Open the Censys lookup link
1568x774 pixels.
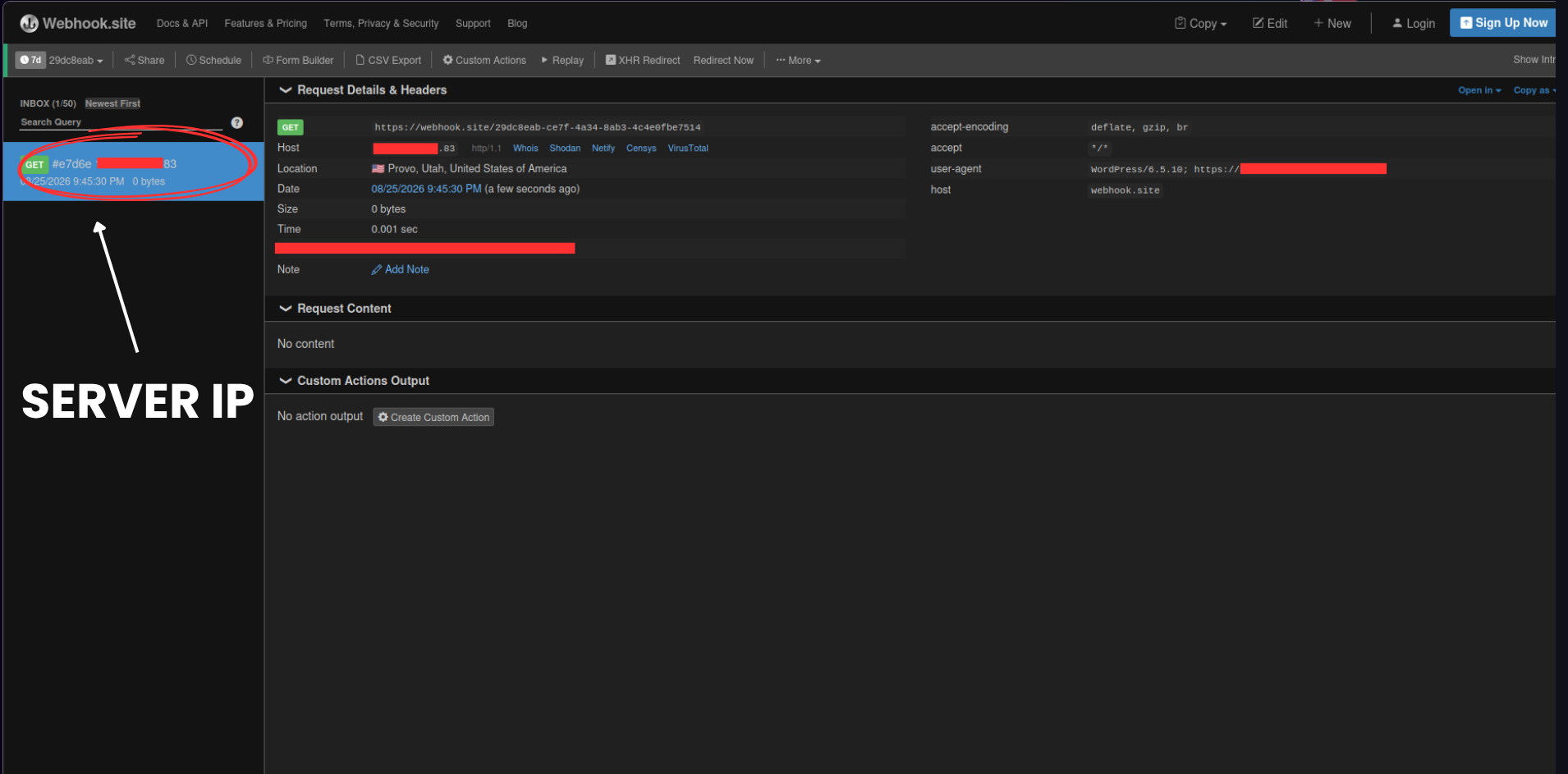[x=641, y=148]
